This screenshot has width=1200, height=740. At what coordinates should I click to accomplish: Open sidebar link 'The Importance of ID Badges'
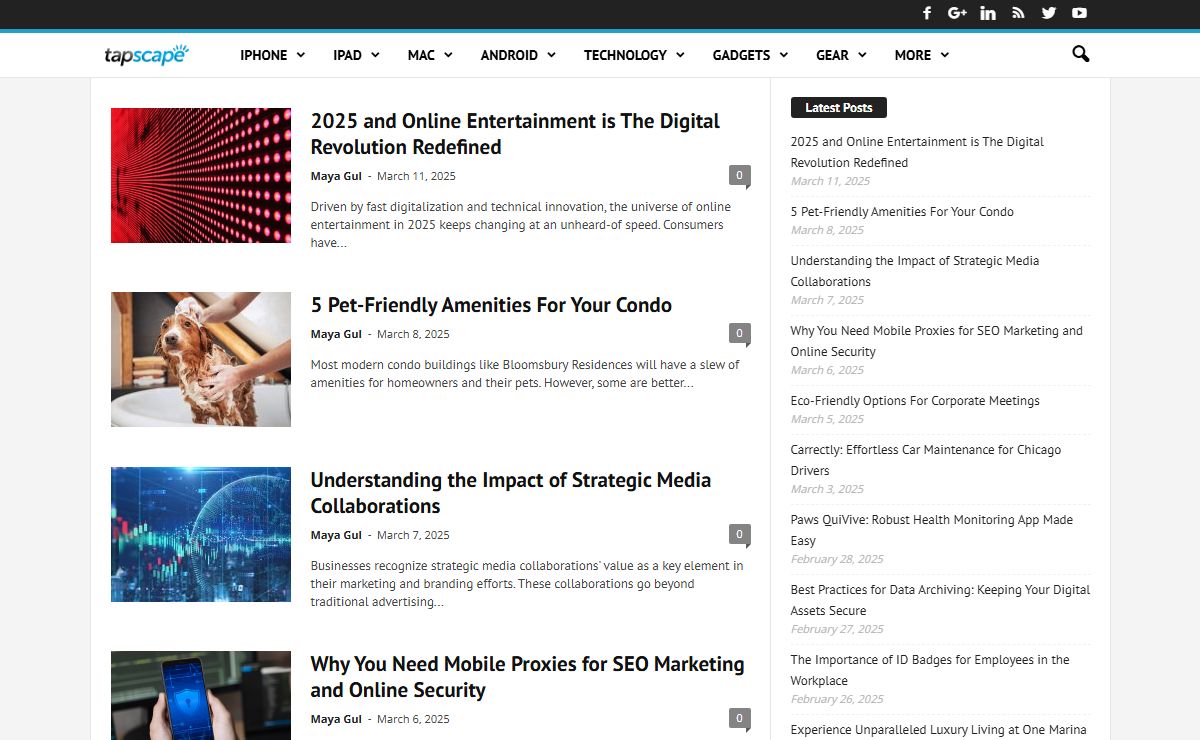pyautogui.click(x=930, y=670)
